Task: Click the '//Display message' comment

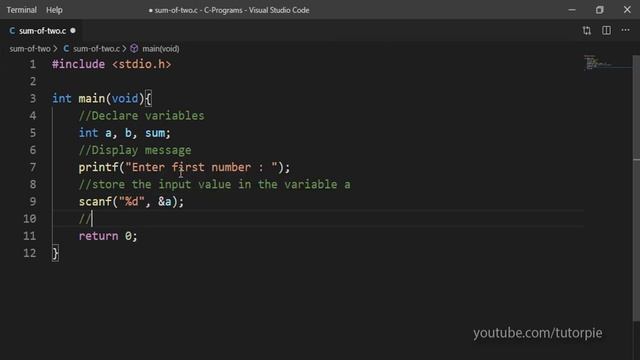Action: (135, 150)
